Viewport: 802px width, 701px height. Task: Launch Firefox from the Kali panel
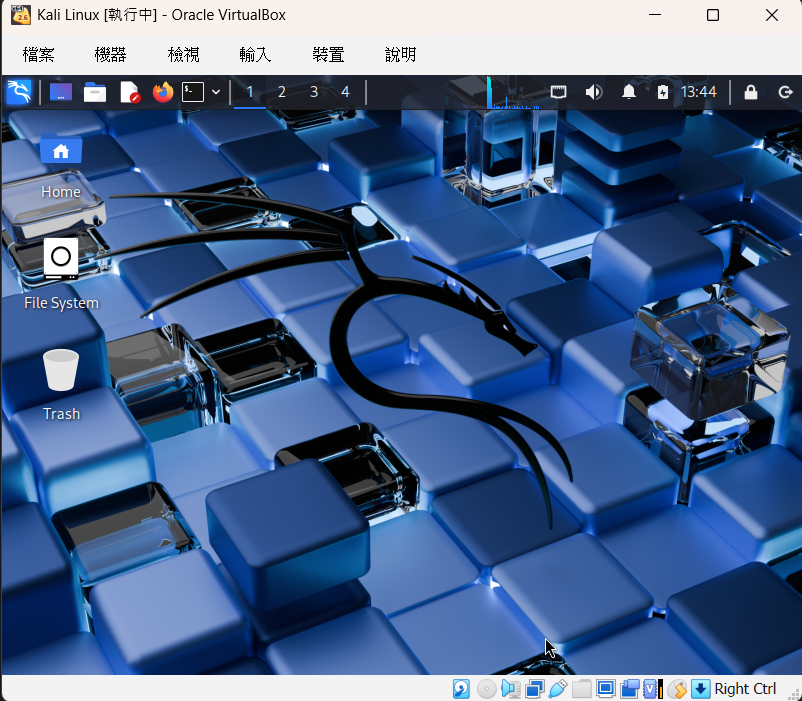[x=163, y=92]
